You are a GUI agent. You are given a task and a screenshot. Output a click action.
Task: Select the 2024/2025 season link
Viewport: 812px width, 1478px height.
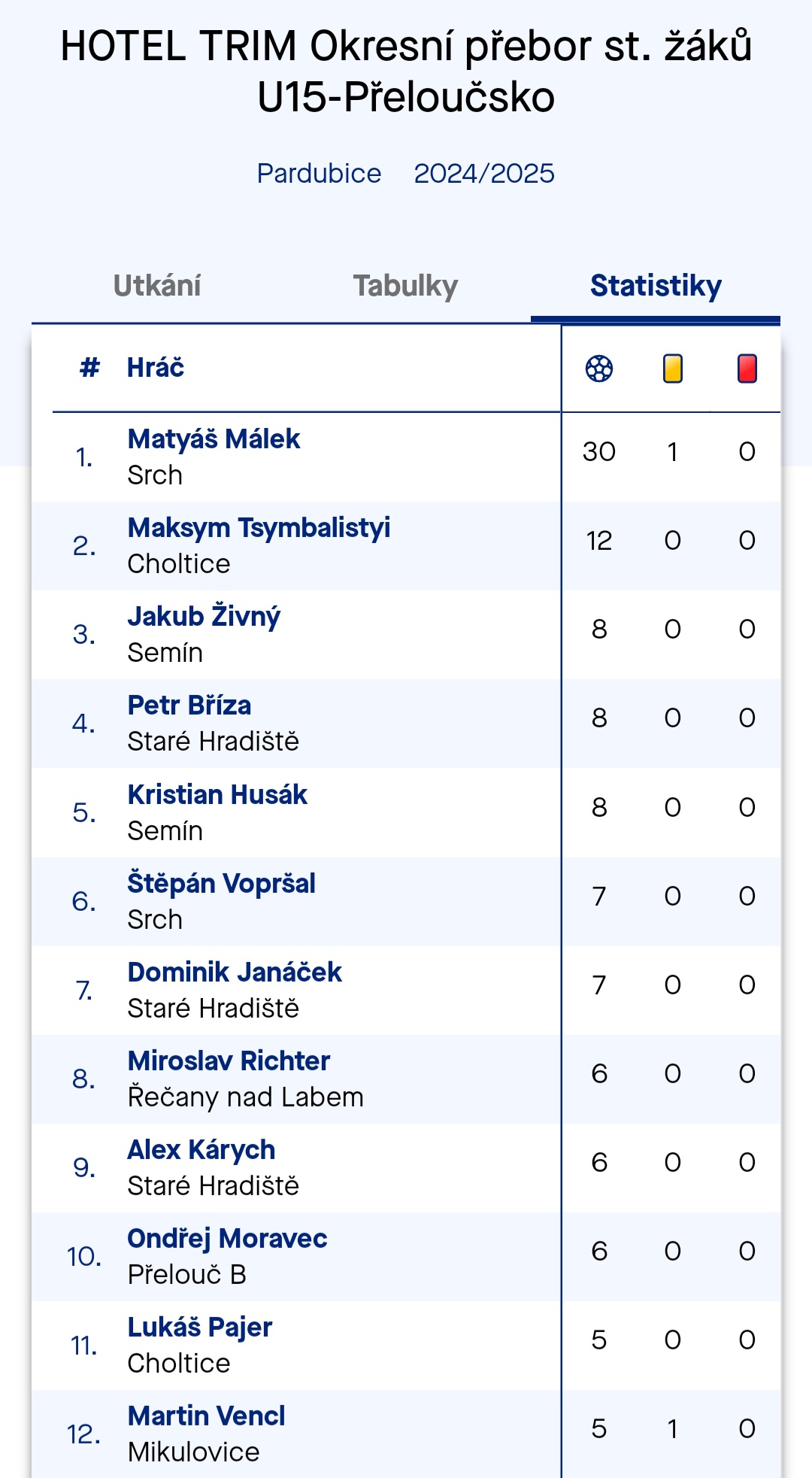click(x=484, y=174)
